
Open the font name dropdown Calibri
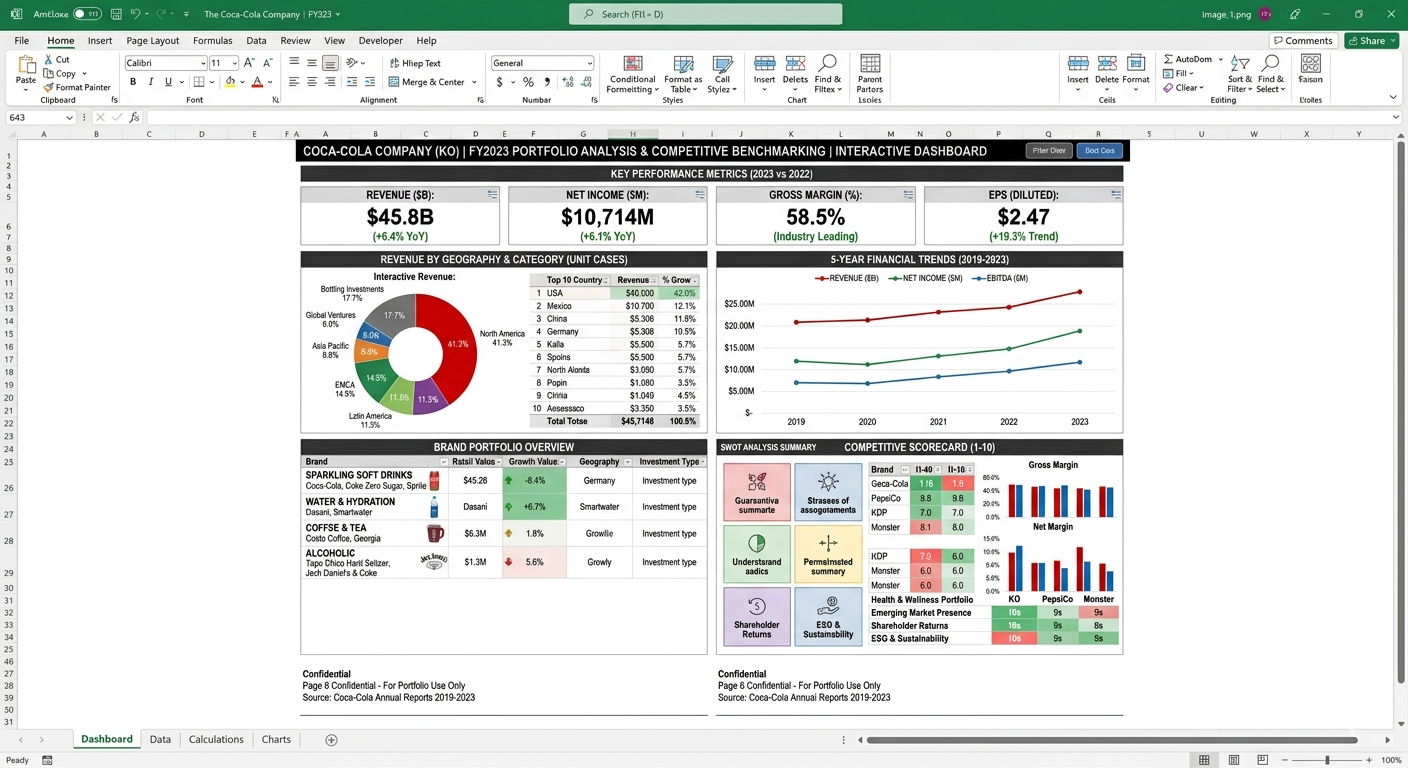tap(165, 63)
